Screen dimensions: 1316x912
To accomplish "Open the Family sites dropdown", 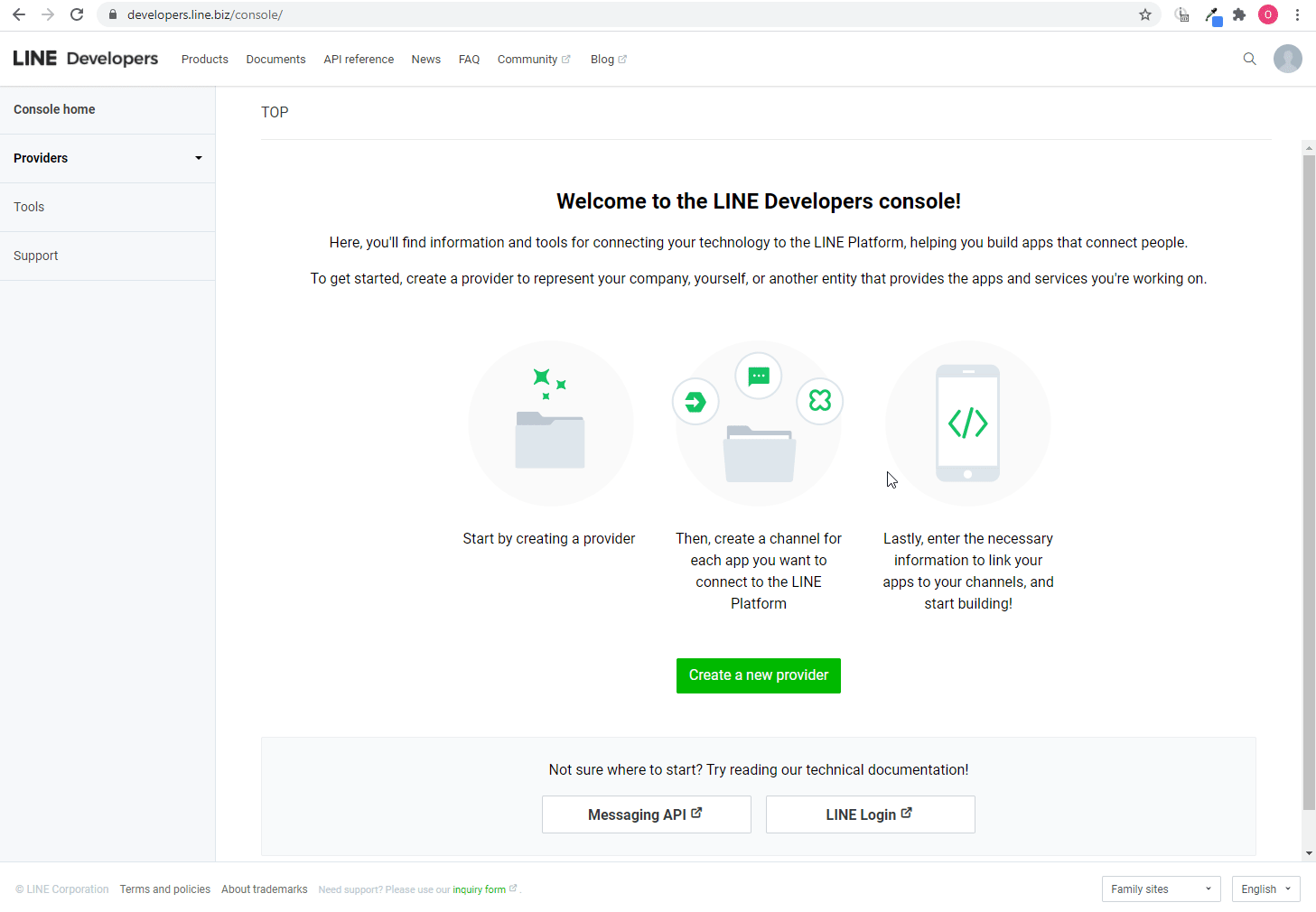I will (1162, 889).
